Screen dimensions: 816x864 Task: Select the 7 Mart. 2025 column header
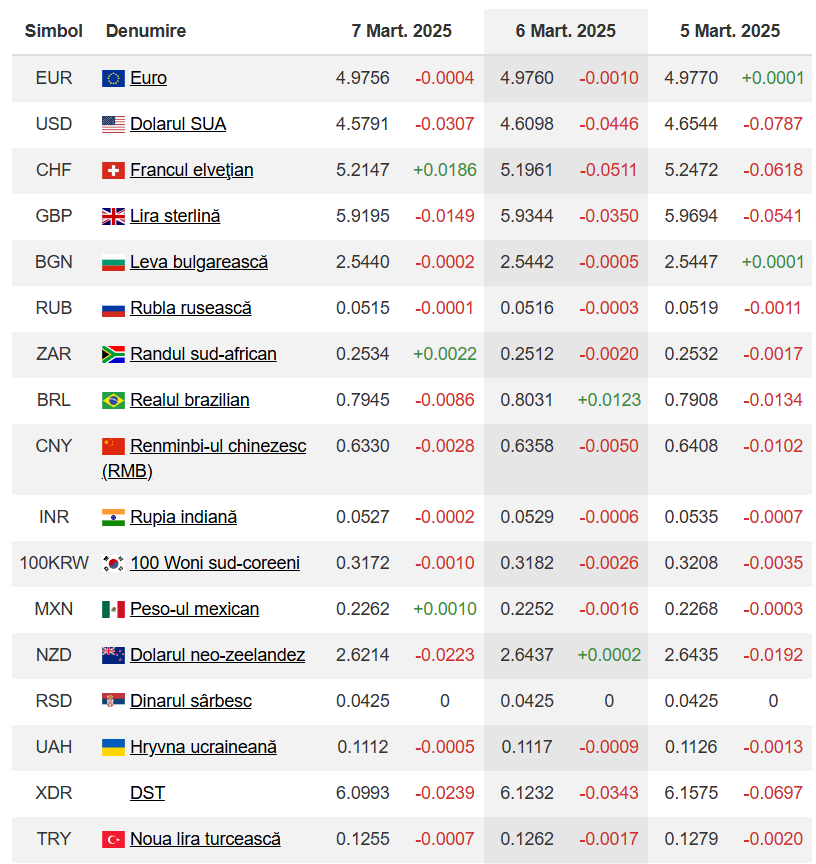401,31
